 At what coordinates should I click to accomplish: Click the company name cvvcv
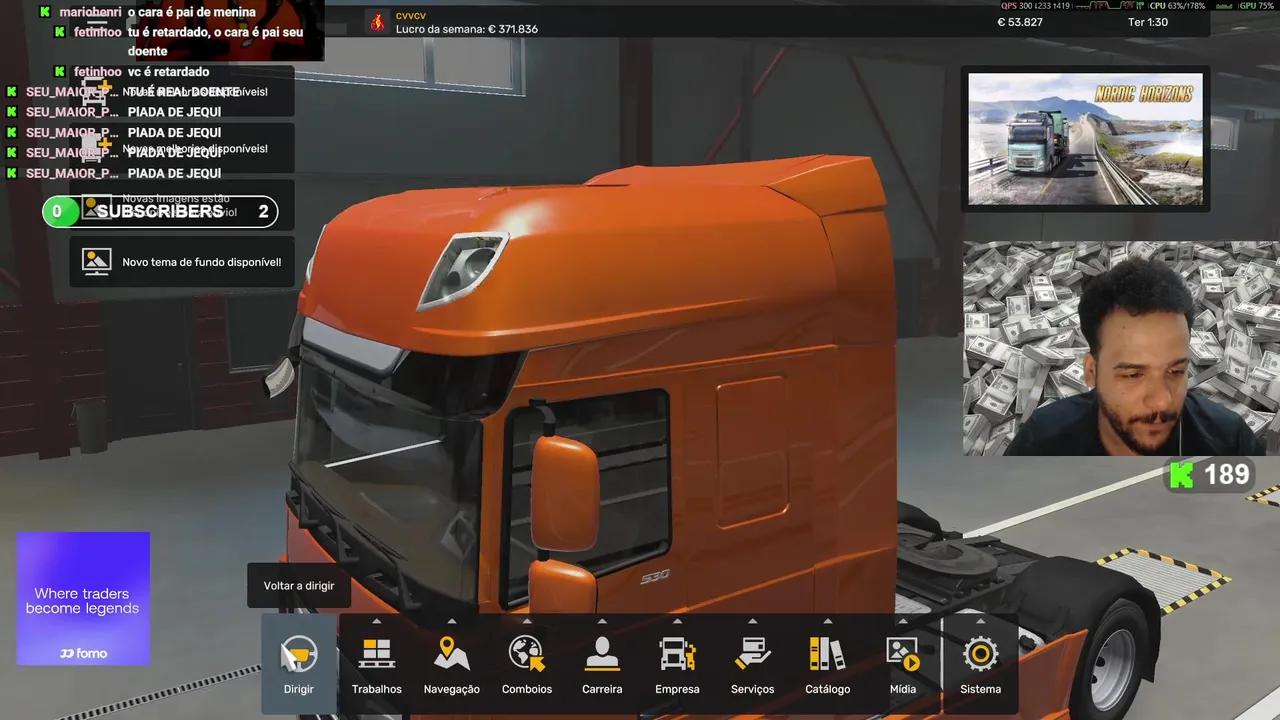tap(411, 15)
